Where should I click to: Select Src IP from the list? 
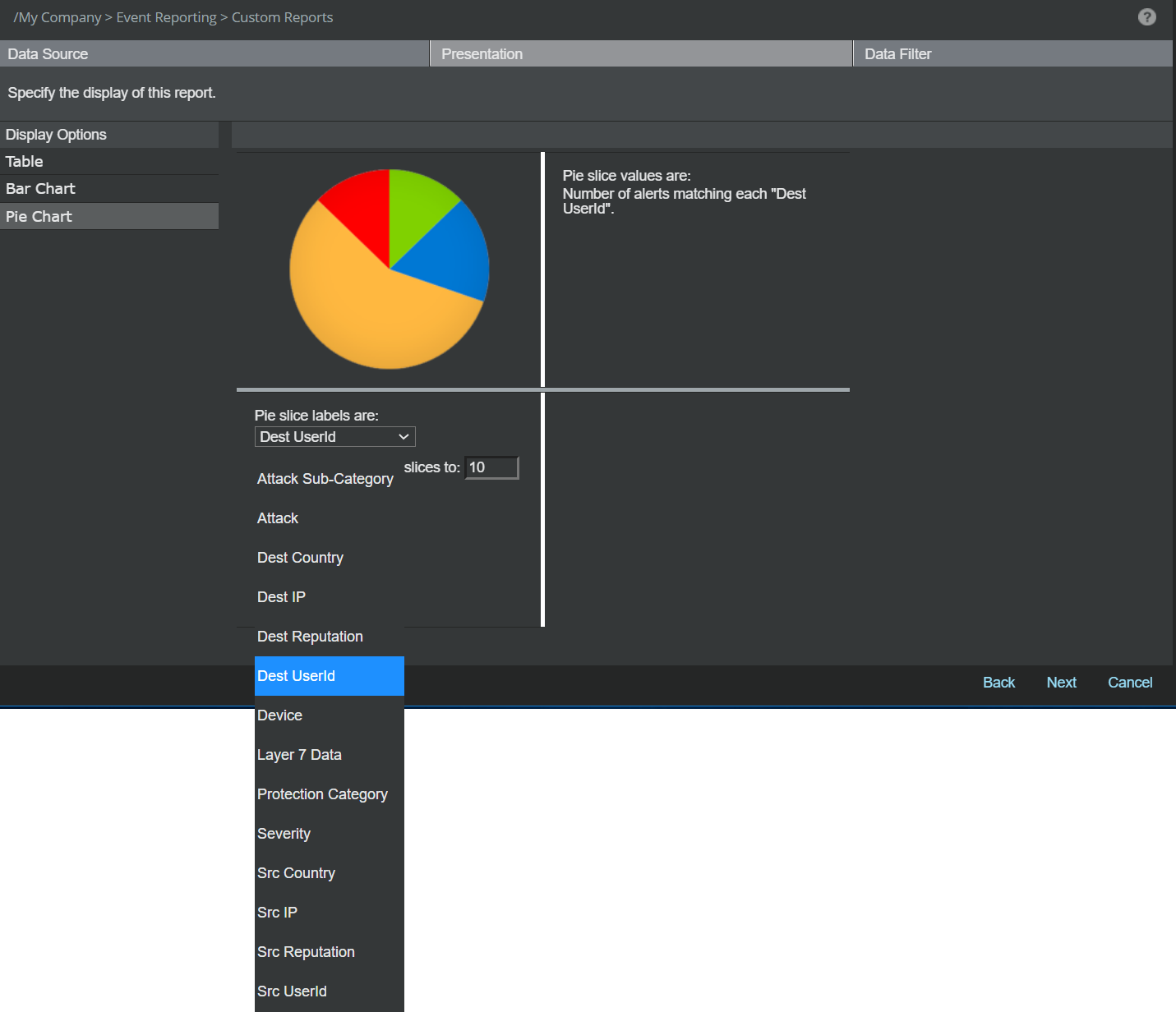click(x=330, y=913)
